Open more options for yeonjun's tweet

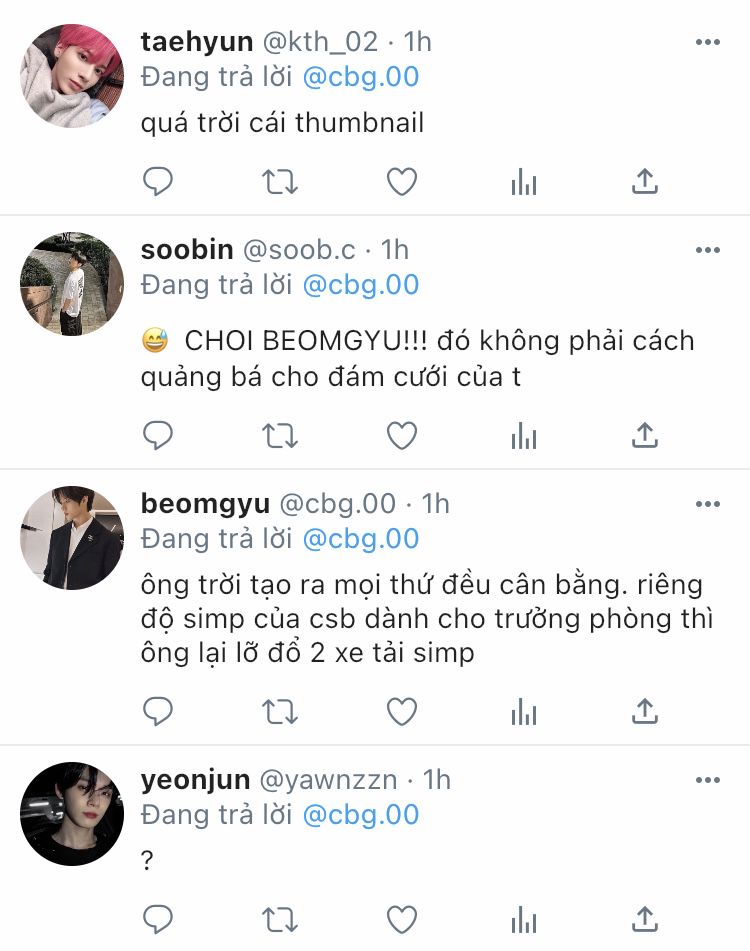click(708, 780)
